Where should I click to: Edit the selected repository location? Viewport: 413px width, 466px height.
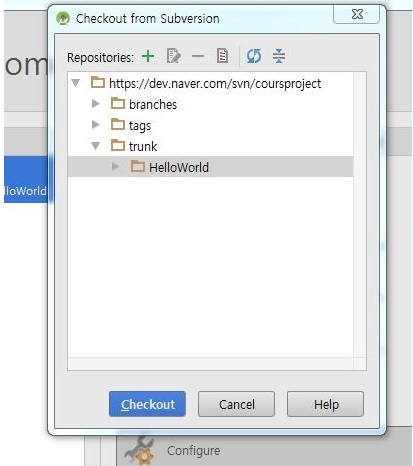tap(173, 56)
